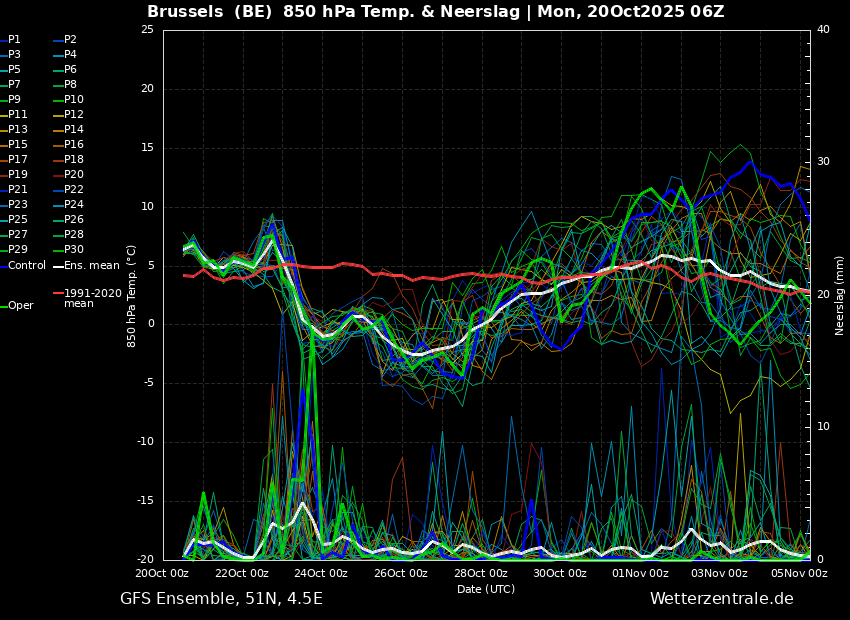This screenshot has width=850, height=620.
Task: Click the P24 legend entry
Action: [69, 204]
